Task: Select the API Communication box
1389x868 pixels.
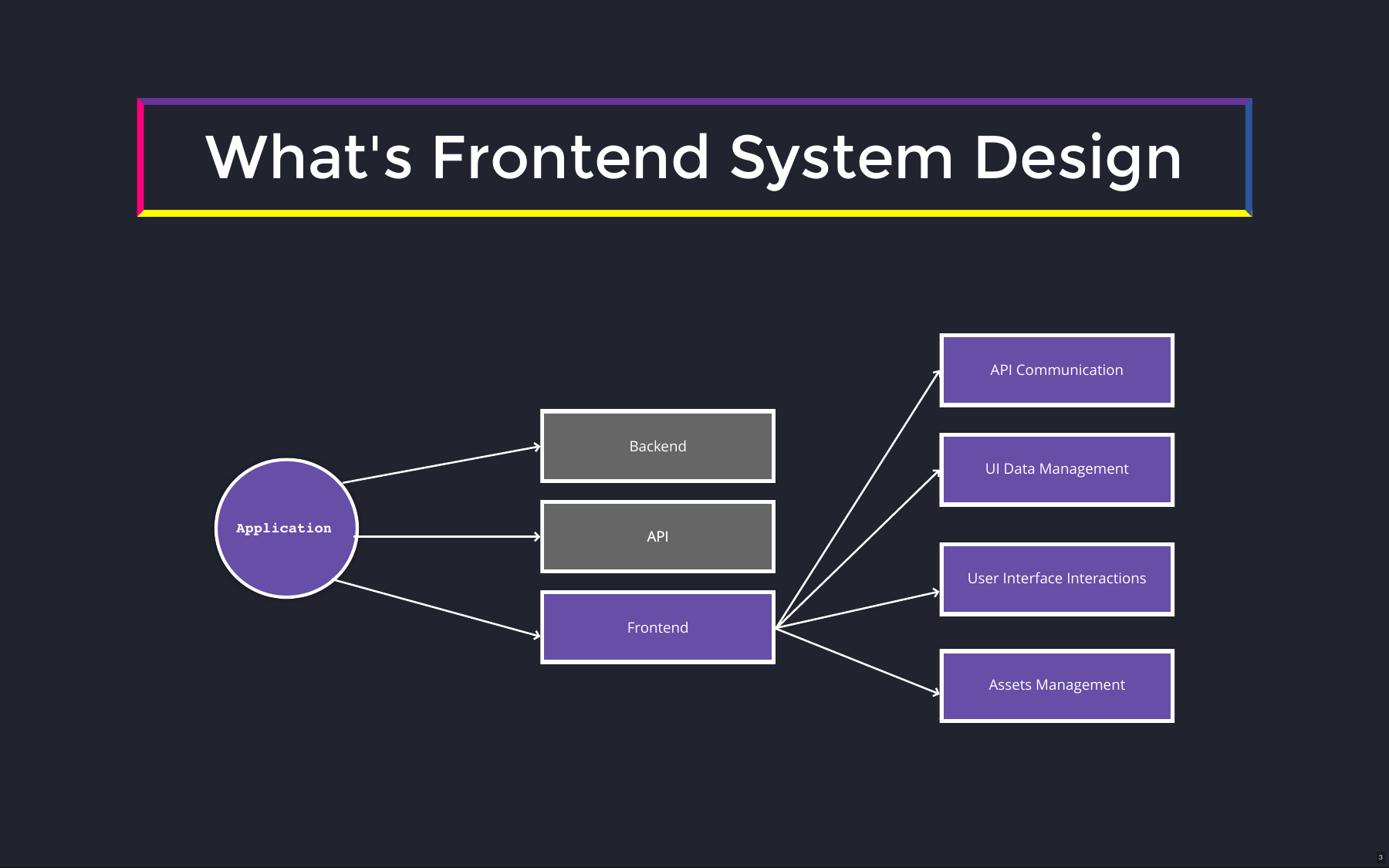Action: [1056, 370]
